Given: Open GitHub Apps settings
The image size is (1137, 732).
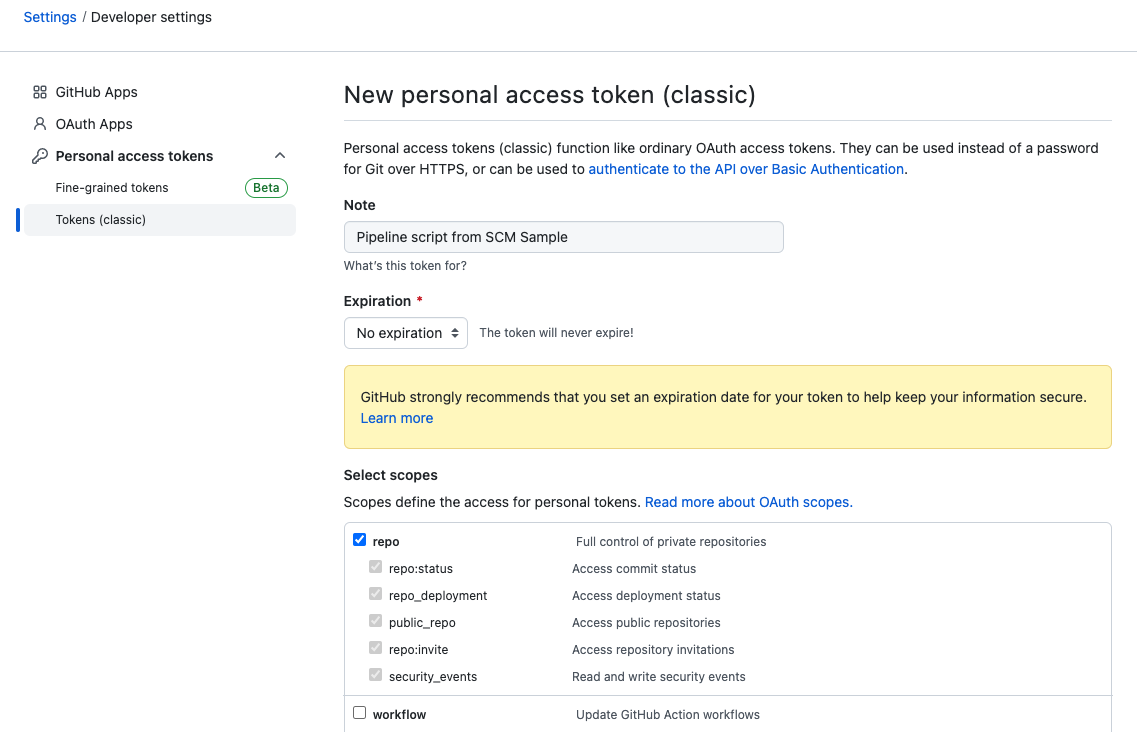Looking at the screenshot, I should pyautogui.click(x=95, y=91).
